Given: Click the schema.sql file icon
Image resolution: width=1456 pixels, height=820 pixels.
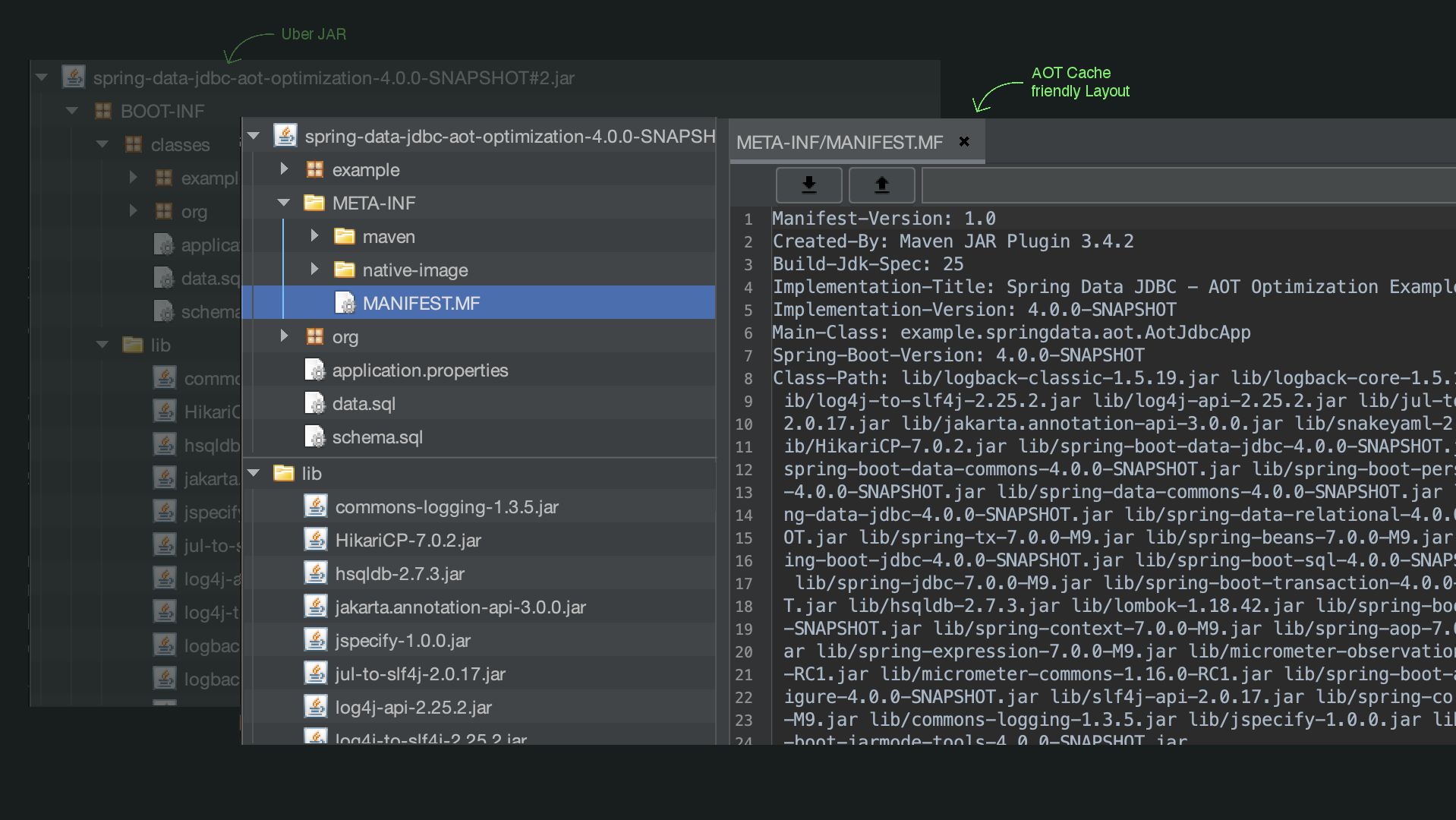Looking at the screenshot, I should [x=315, y=437].
